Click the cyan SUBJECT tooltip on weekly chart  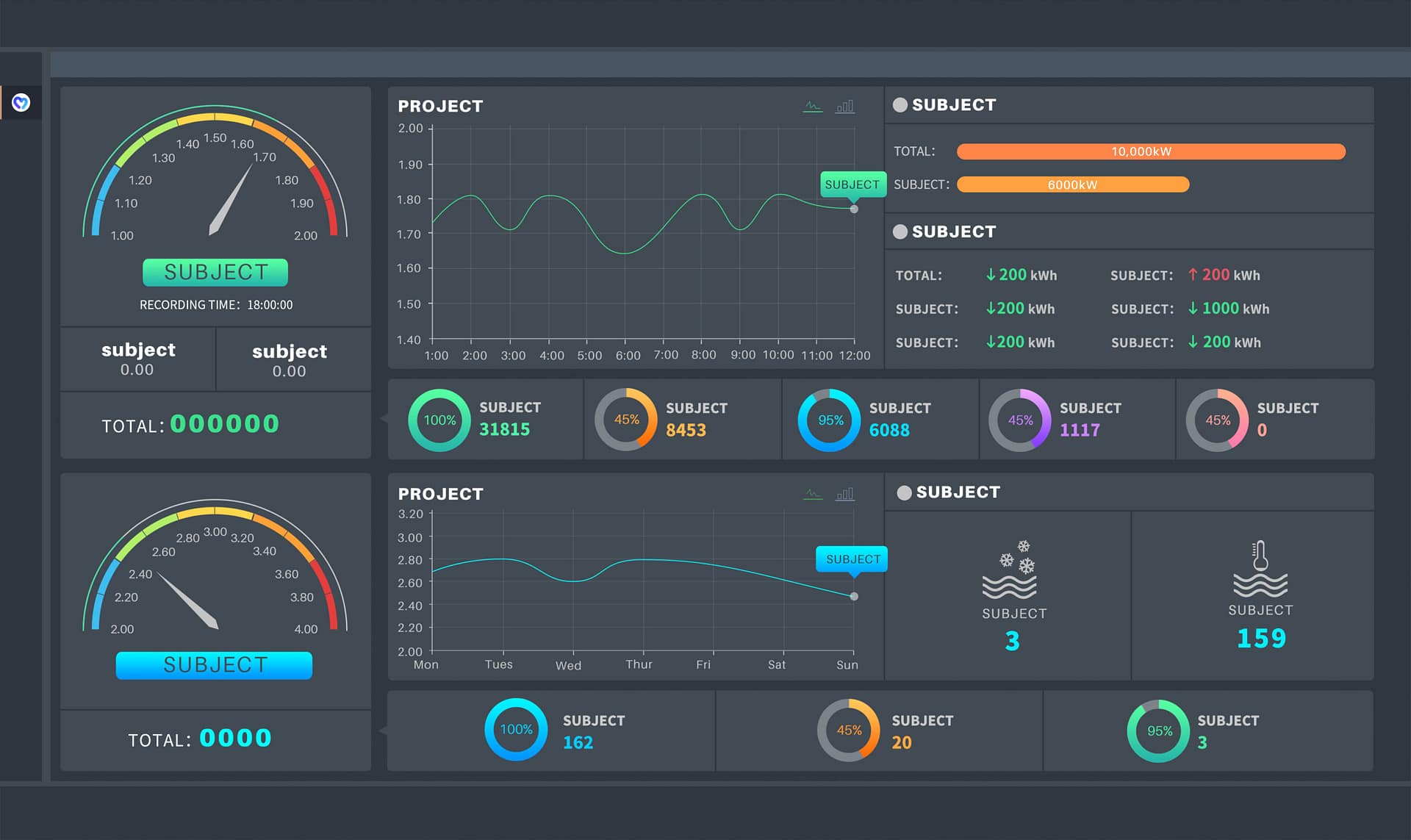point(852,559)
